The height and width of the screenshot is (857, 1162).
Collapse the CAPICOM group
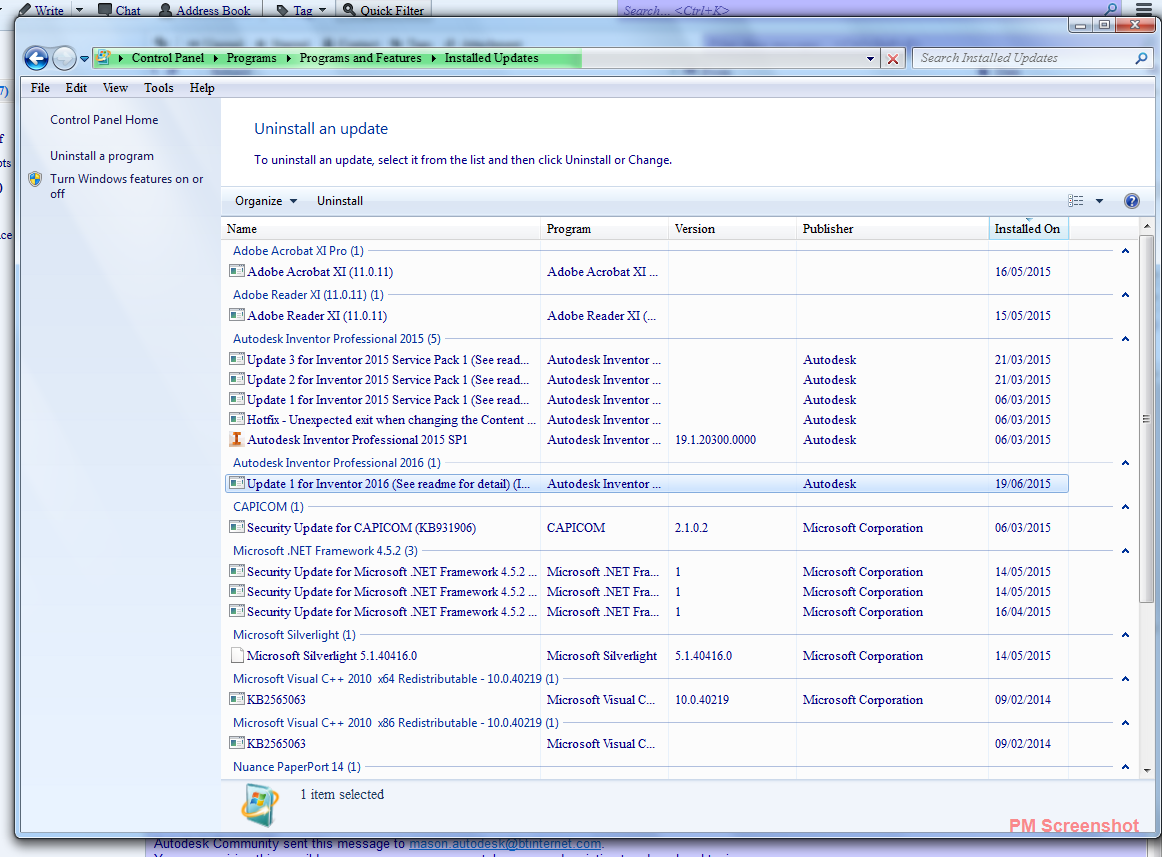(1125, 506)
